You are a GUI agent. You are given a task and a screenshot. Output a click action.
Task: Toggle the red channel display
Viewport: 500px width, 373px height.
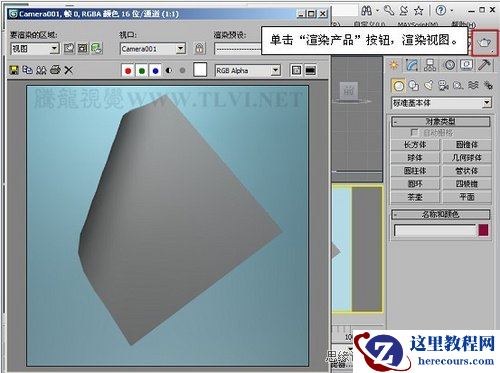[x=128, y=71]
